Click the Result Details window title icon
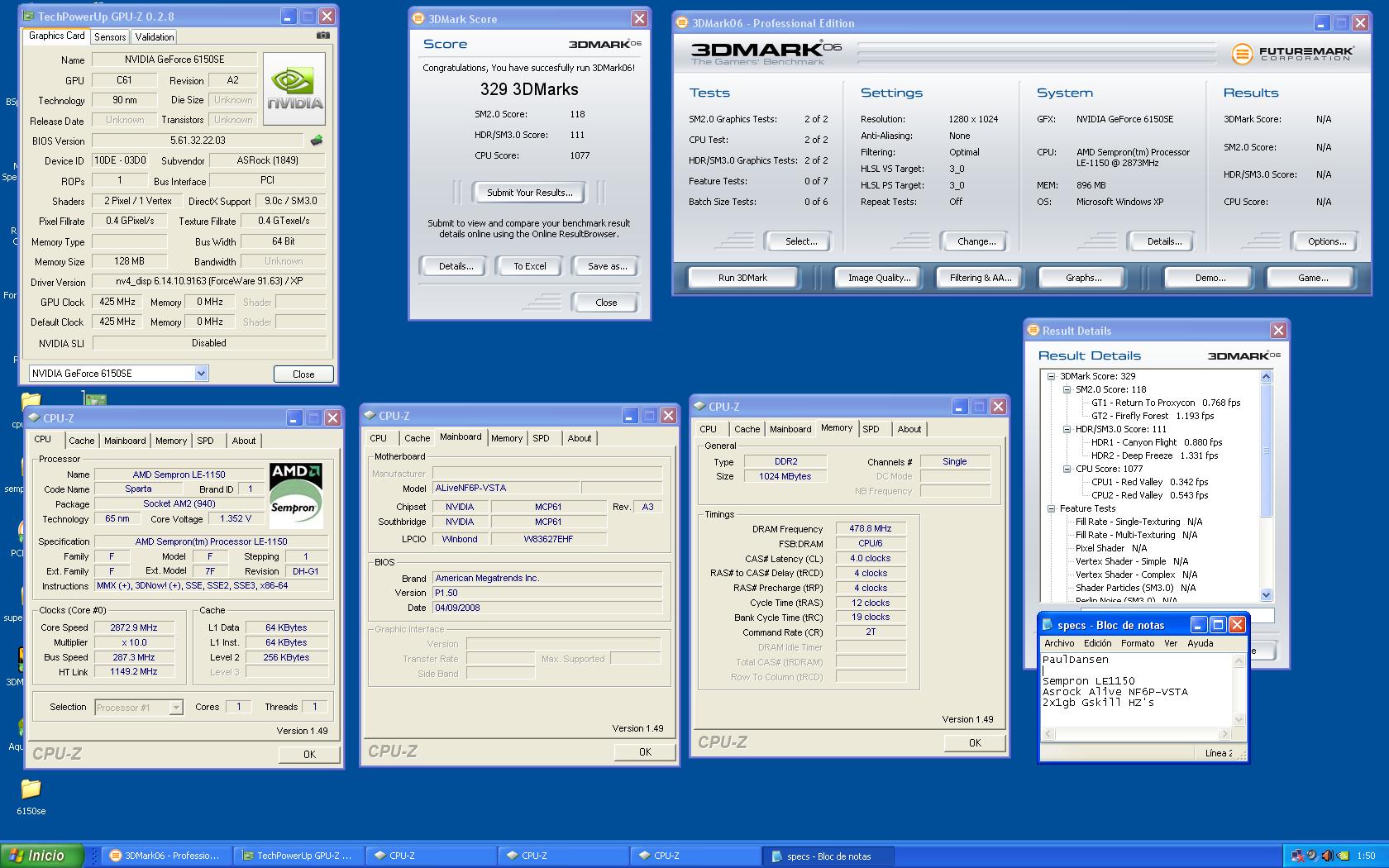The height and width of the screenshot is (868, 1389). (x=1033, y=331)
